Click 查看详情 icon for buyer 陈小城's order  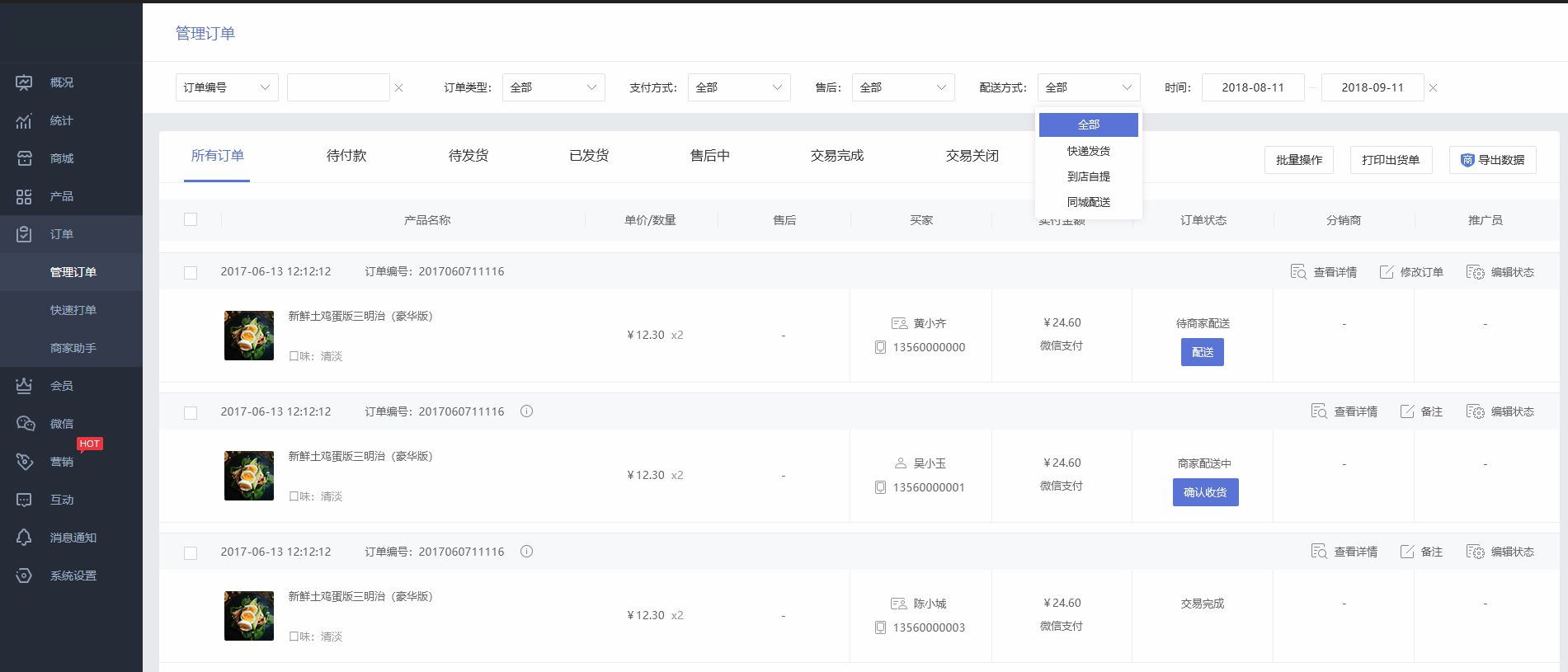pos(1319,552)
